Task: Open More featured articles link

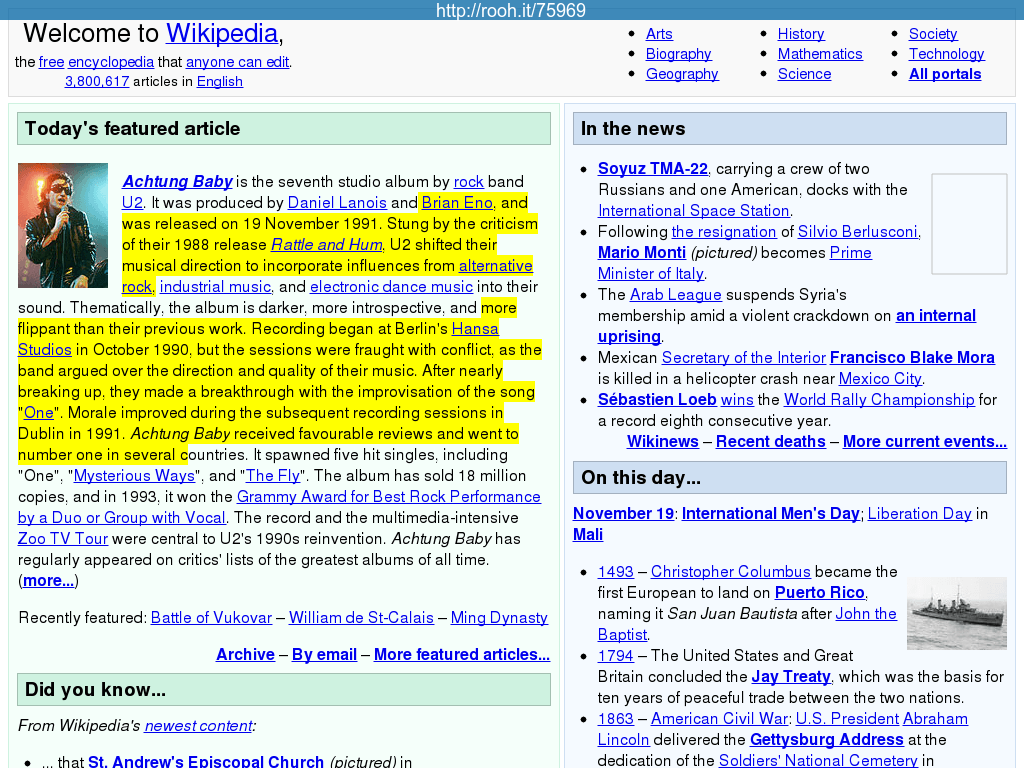Action: tap(461, 655)
